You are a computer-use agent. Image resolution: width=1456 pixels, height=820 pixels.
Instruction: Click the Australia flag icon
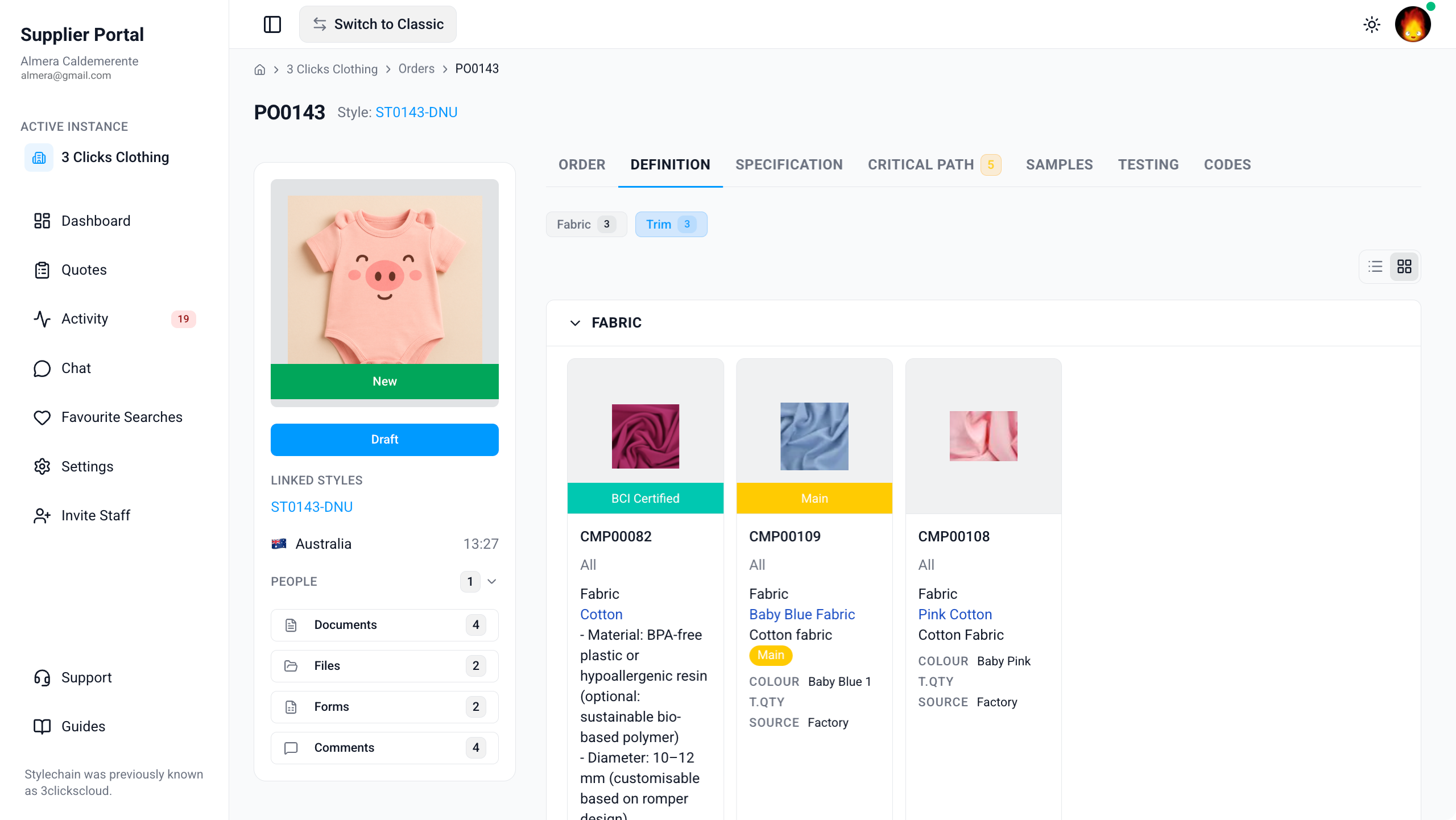tap(279, 544)
